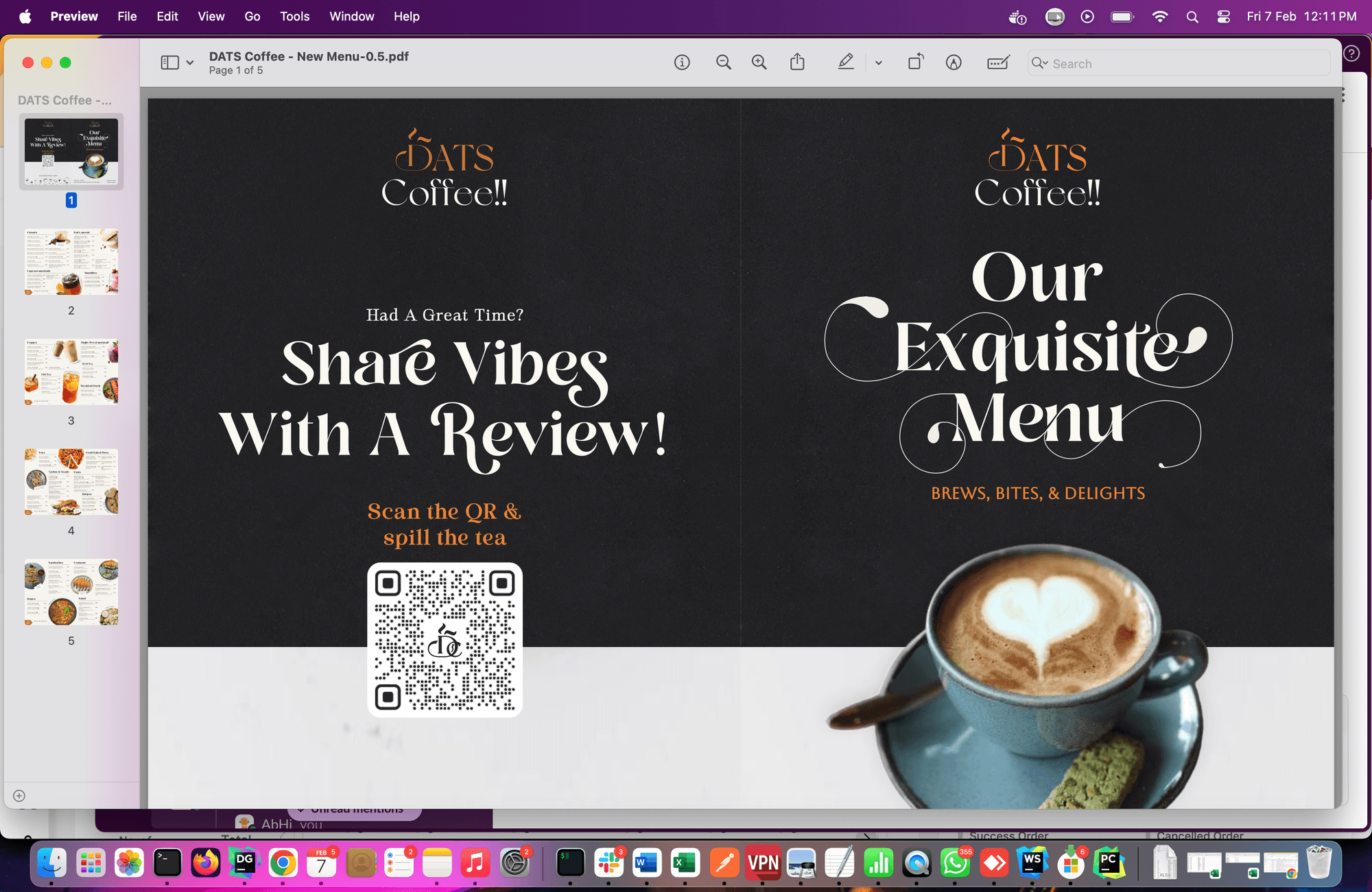1372x892 pixels.
Task: Open the Edit menu
Action: pyautogui.click(x=167, y=16)
